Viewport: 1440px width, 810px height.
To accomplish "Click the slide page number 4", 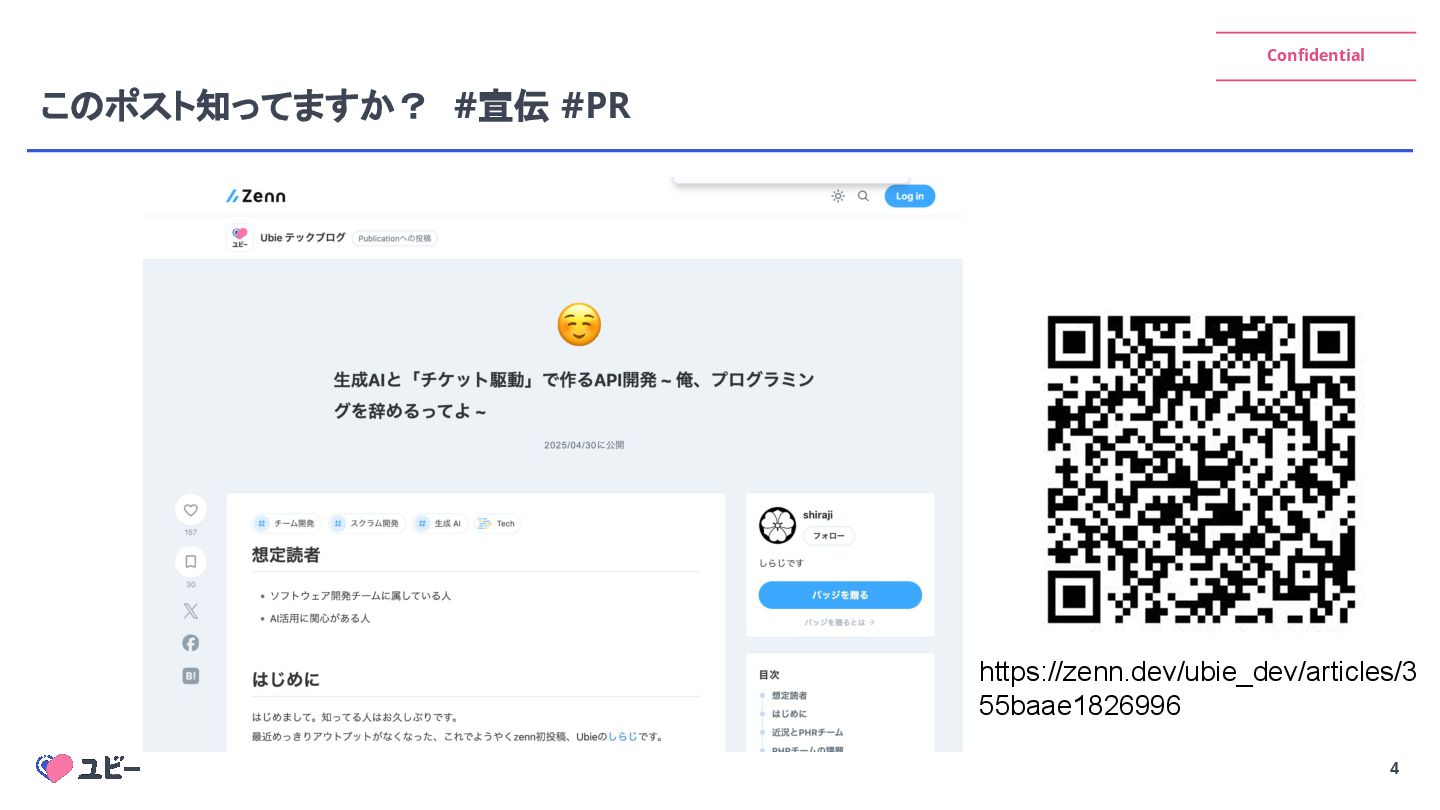I will [x=1394, y=769].
